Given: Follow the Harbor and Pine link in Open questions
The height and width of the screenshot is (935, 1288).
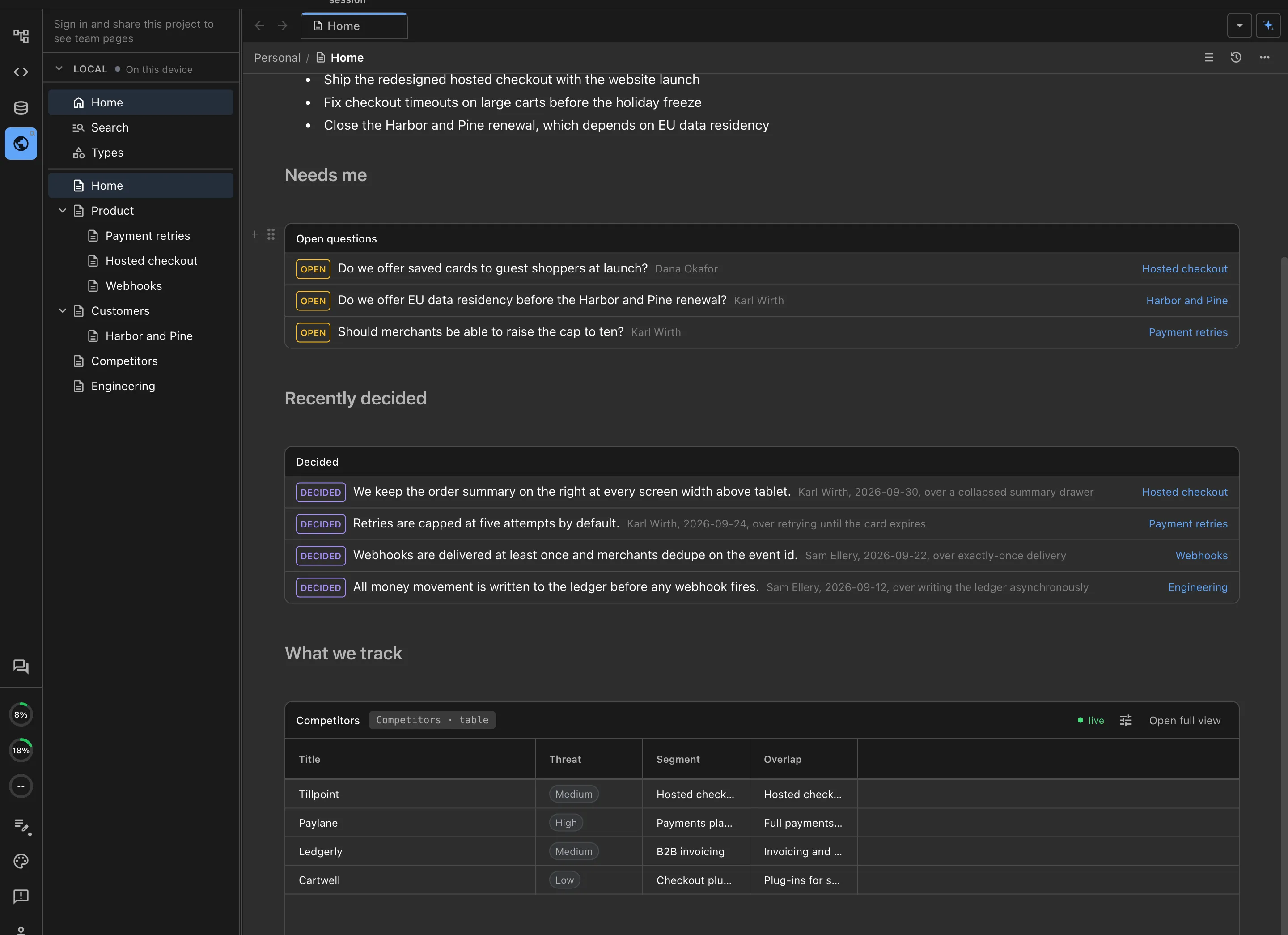Looking at the screenshot, I should [x=1186, y=301].
